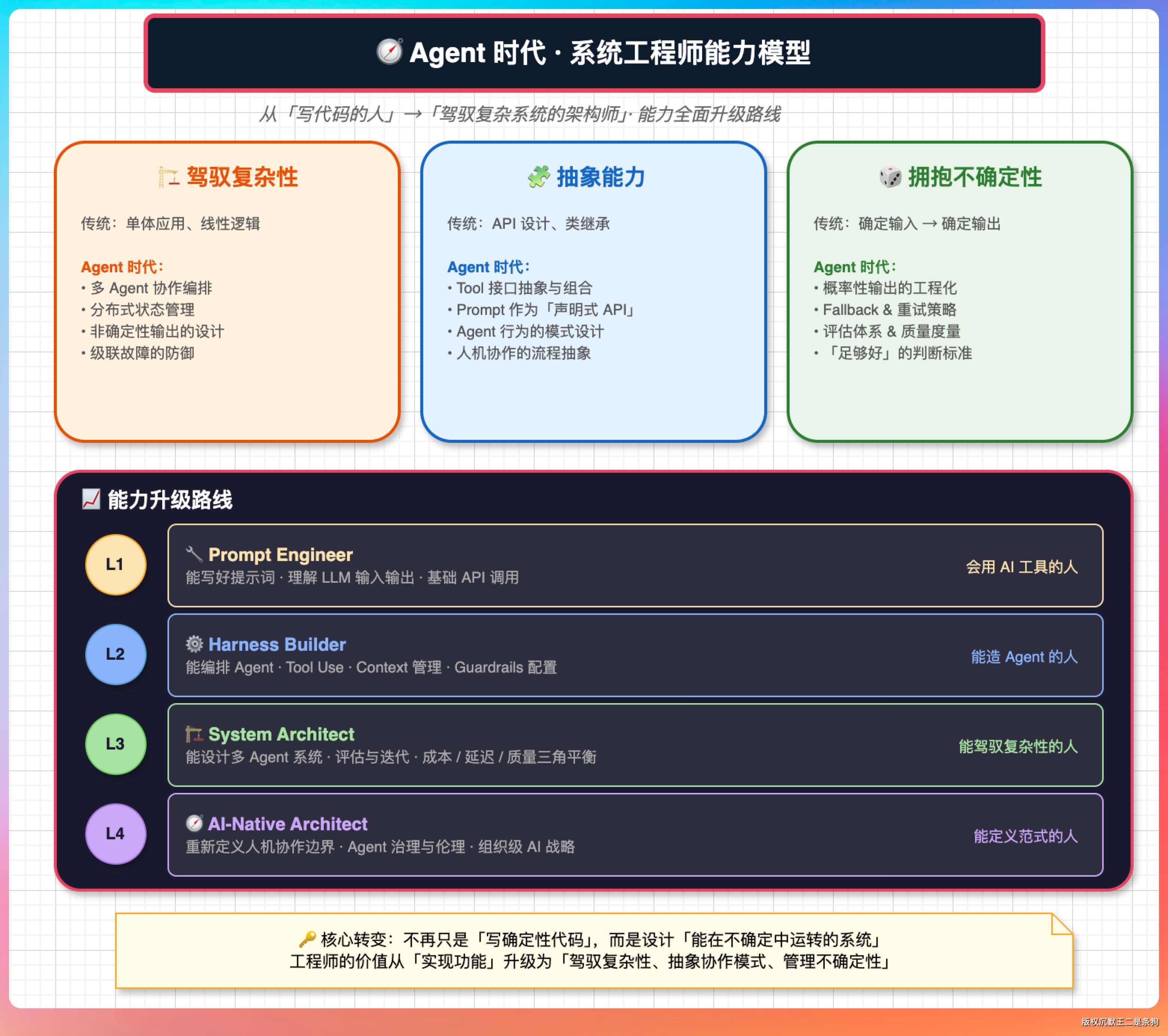This screenshot has width=1168, height=1036.
Task: Click the puzzle piece icon beside 抽象能力
Action: tap(538, 177)
